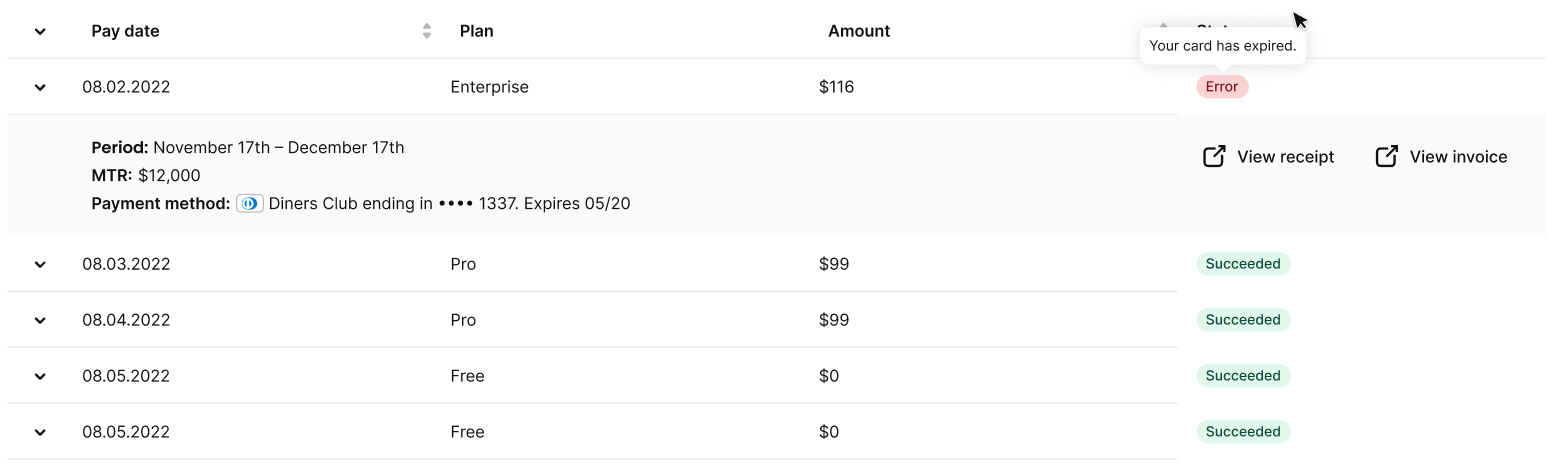Collapse the expanded 08.02.2022 Enterprise row
This screenshot has width=1564, height=464.
click(x=40, y=87)
